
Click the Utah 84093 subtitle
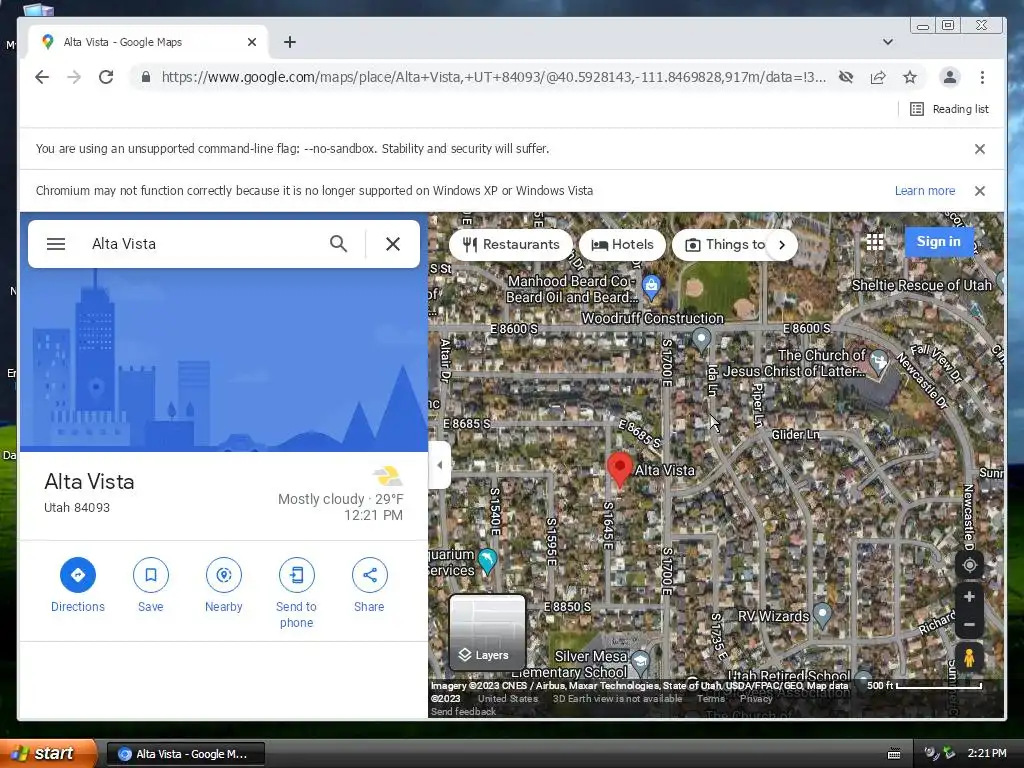tap(76, 507)
